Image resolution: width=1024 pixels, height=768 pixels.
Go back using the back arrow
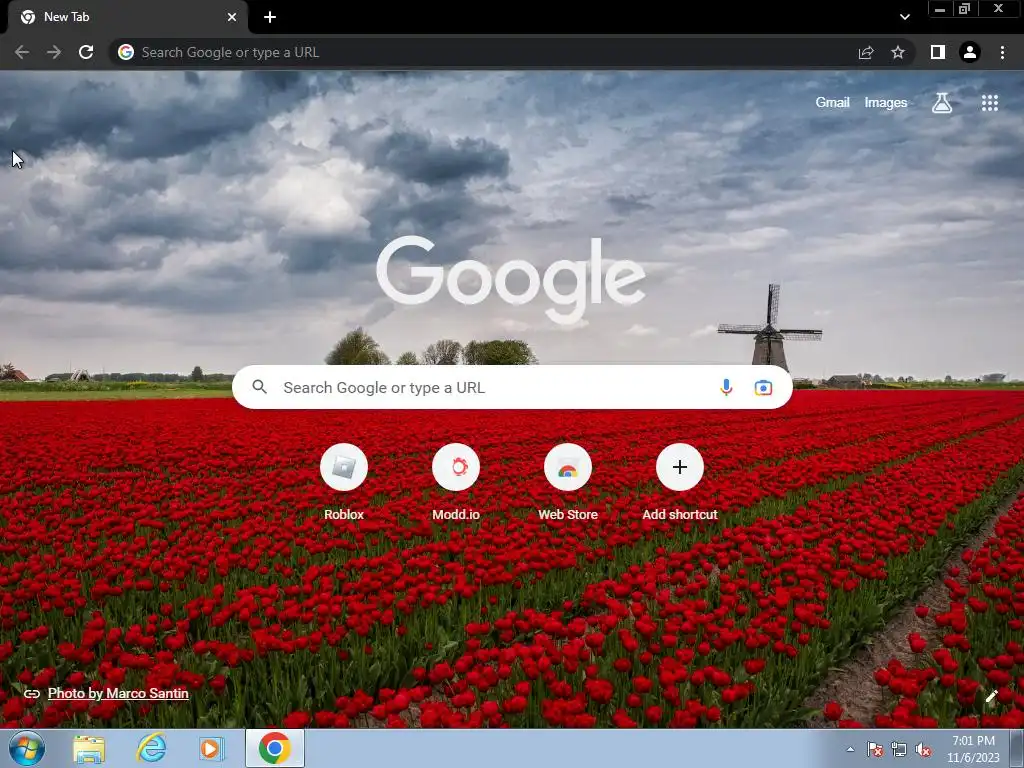tap(22, 52)
